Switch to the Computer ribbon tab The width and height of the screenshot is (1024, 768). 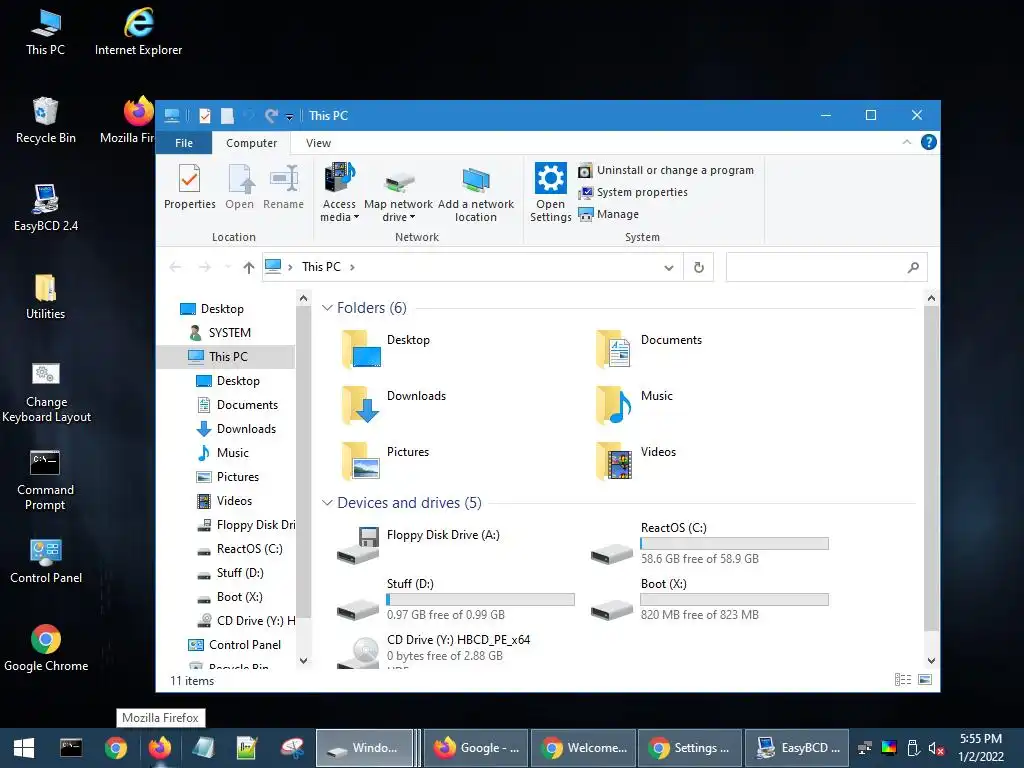pos(251,143)
